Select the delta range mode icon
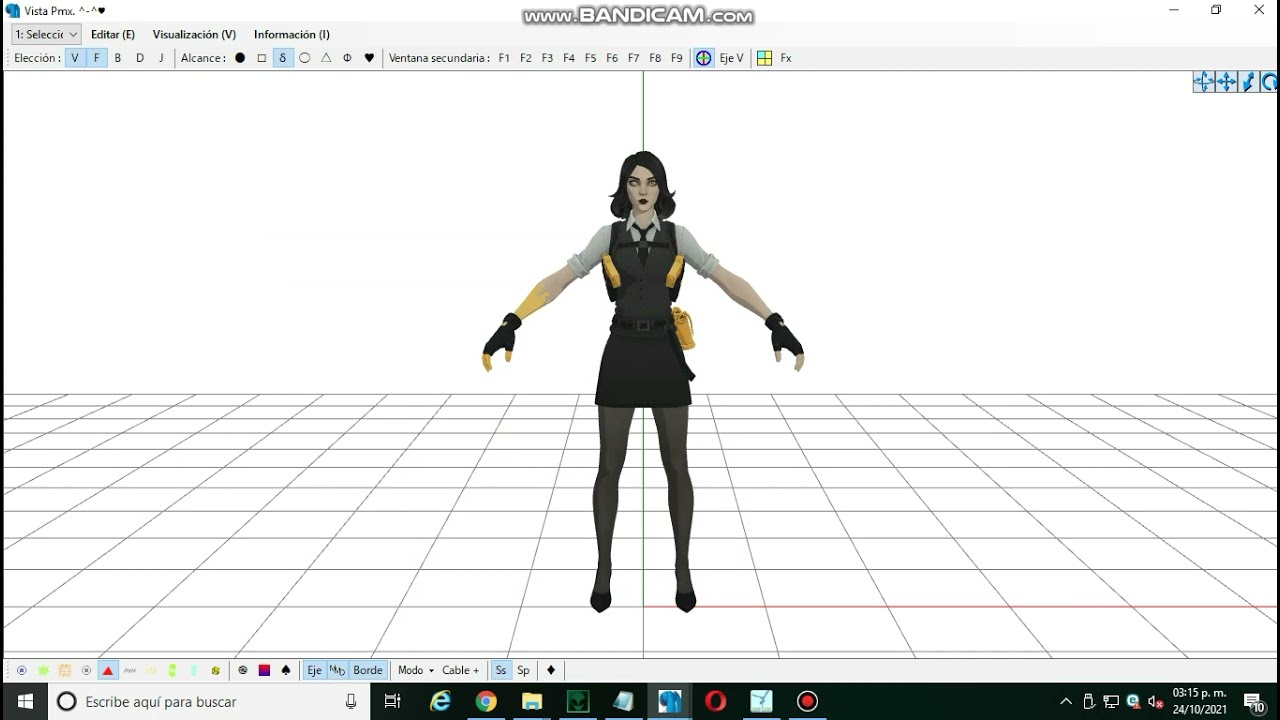This screenshot has height=720, width=1280. click(x=283, y=58)
